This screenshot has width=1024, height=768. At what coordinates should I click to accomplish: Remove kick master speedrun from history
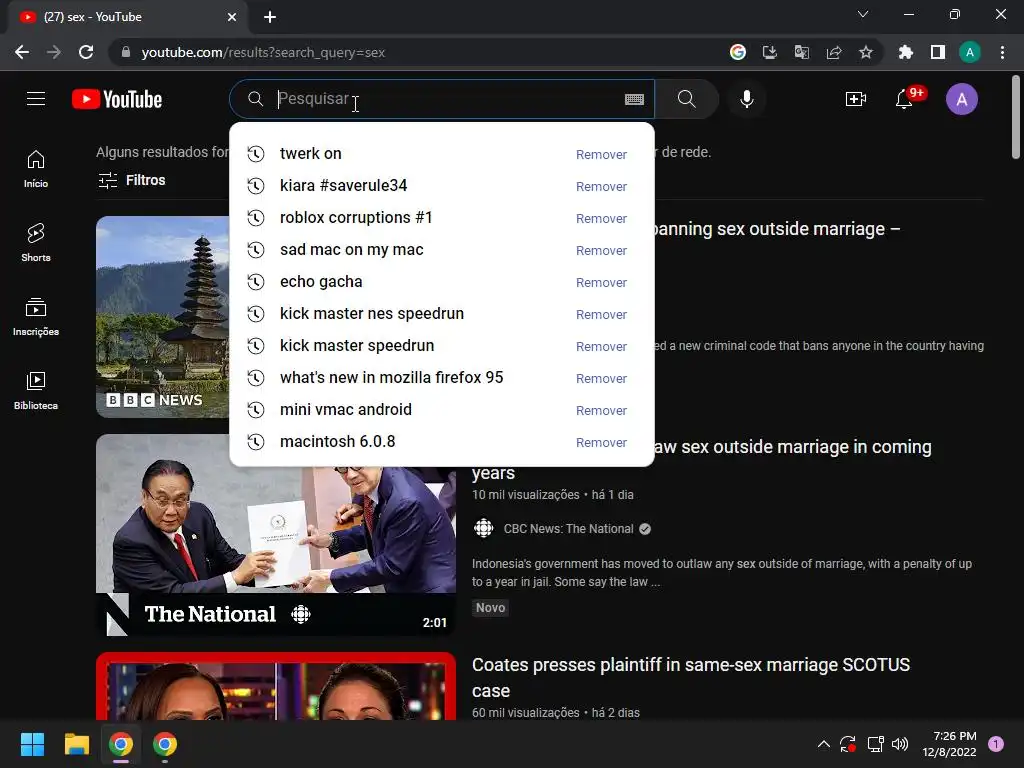click(601, 347)
